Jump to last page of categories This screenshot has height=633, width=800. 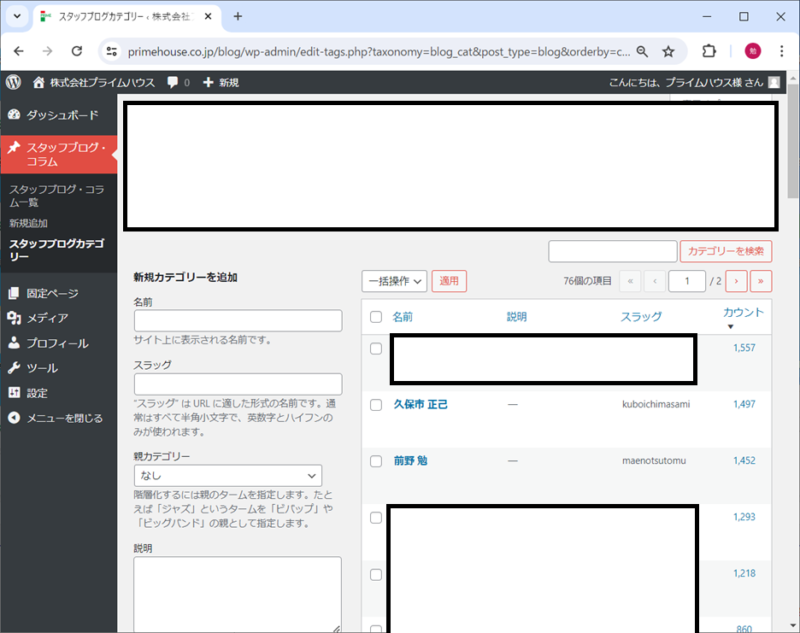761,281
